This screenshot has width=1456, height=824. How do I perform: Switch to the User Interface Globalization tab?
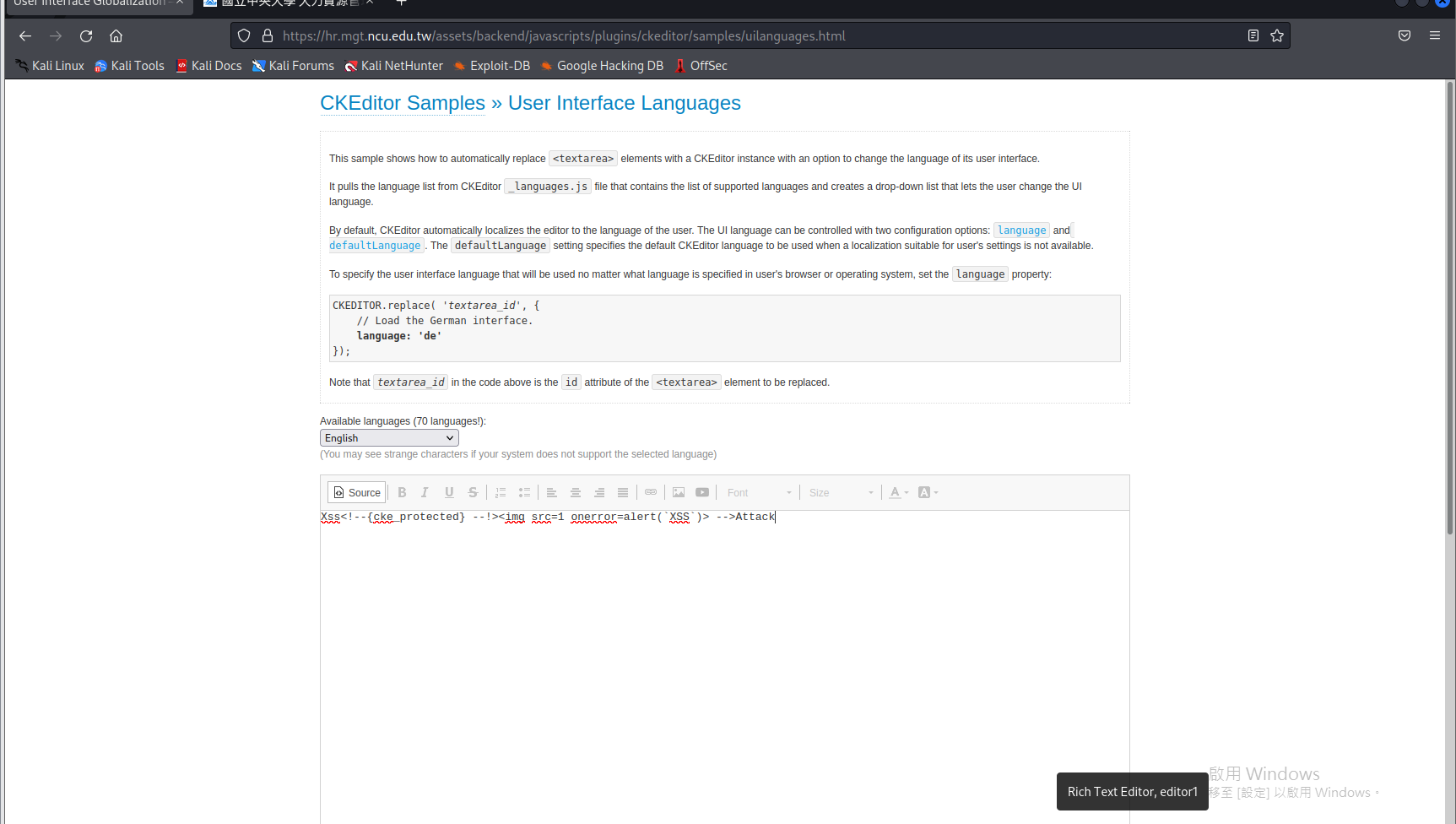click(x=90, y=3)
